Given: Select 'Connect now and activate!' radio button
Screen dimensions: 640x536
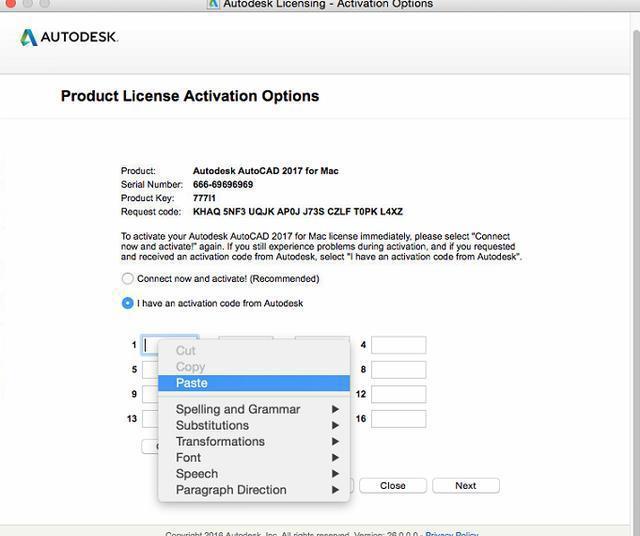Looking at the screenshot, I should point(127,279).
